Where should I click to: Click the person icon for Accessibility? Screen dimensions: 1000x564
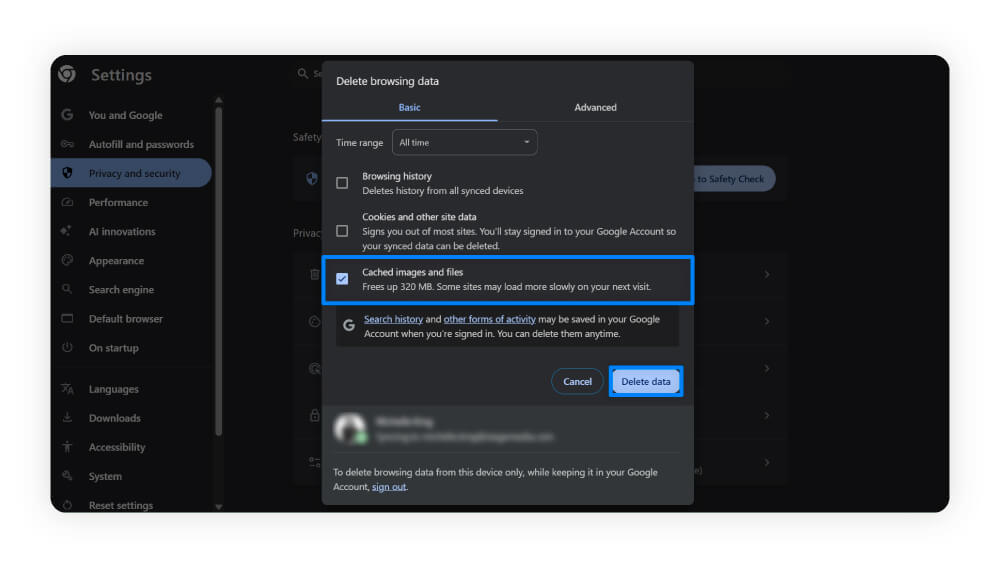[67, 447]
